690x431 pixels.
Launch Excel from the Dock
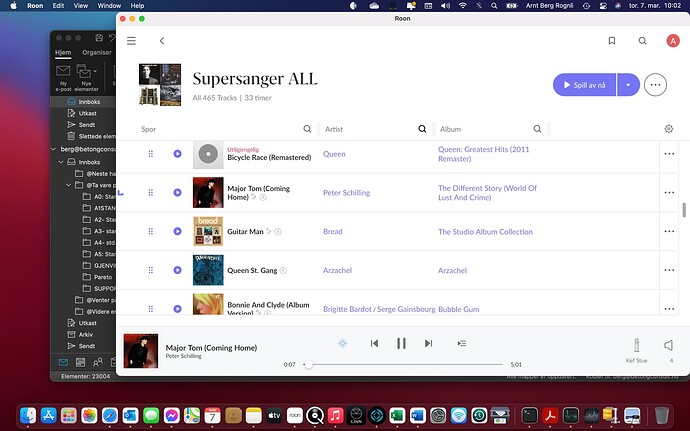coord(397,415)
